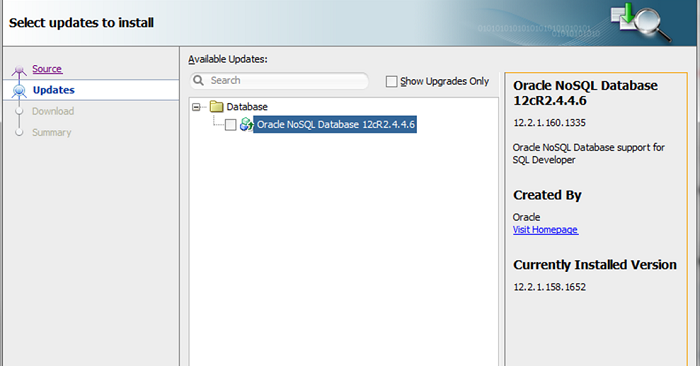Go back to the Source step
Screen dimensions: 700x366
47,69
